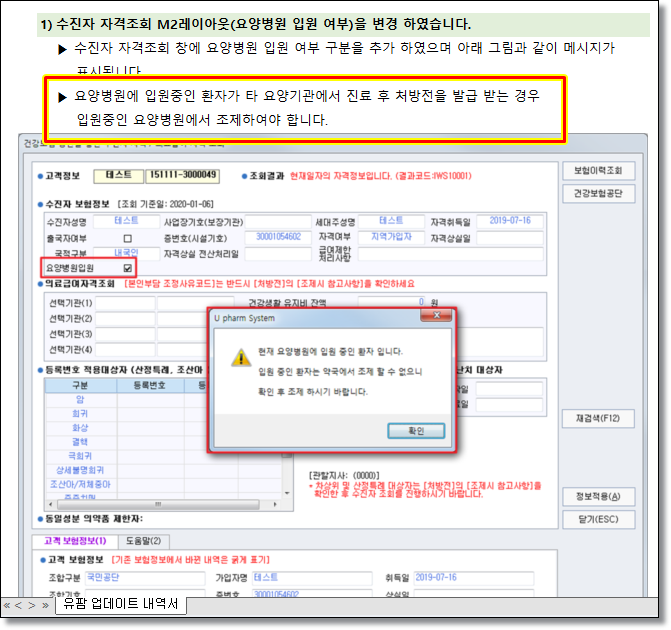Click the 건강보험공단 button

click(598, 194)
